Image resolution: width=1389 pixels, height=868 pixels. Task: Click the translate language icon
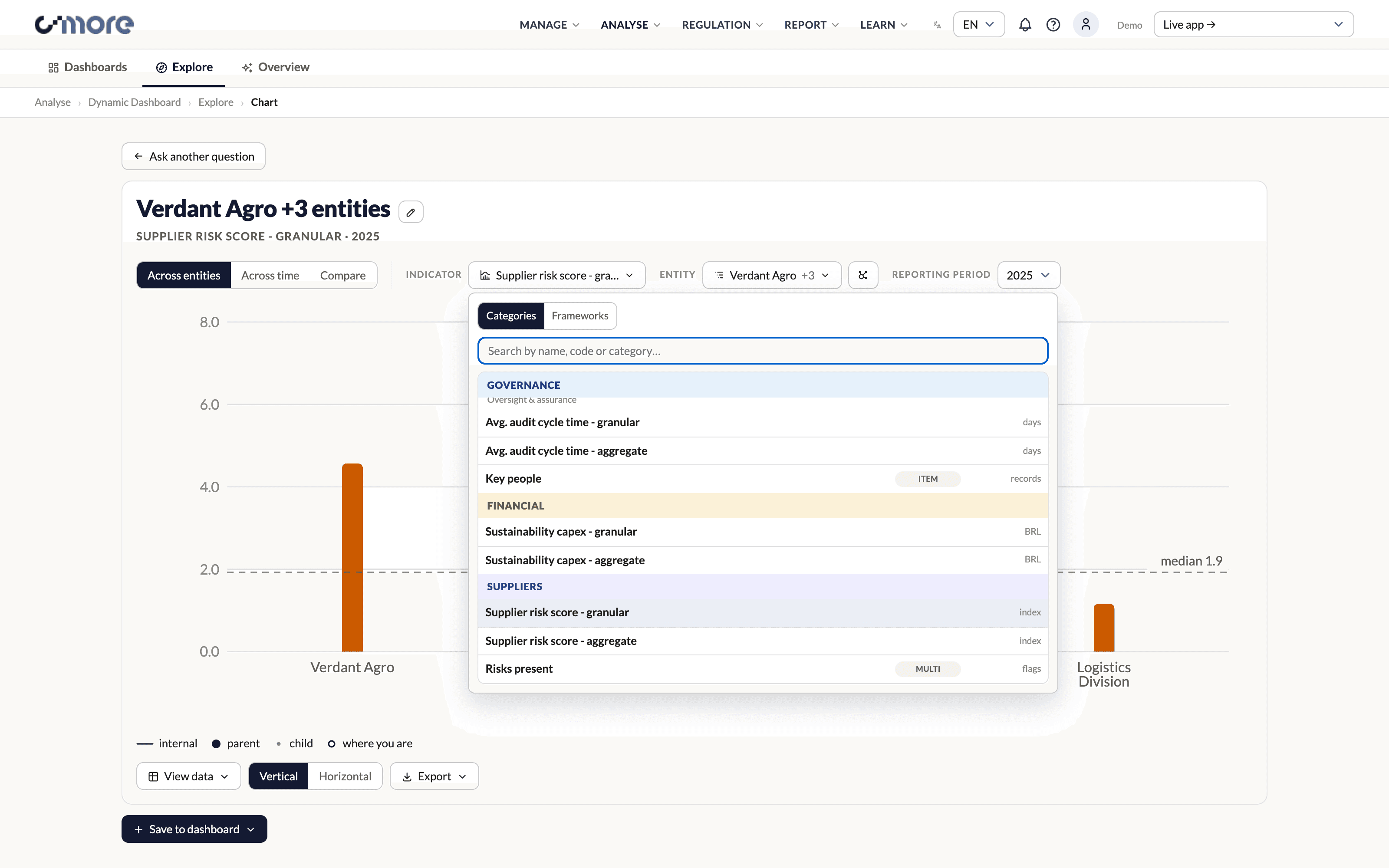937,25
